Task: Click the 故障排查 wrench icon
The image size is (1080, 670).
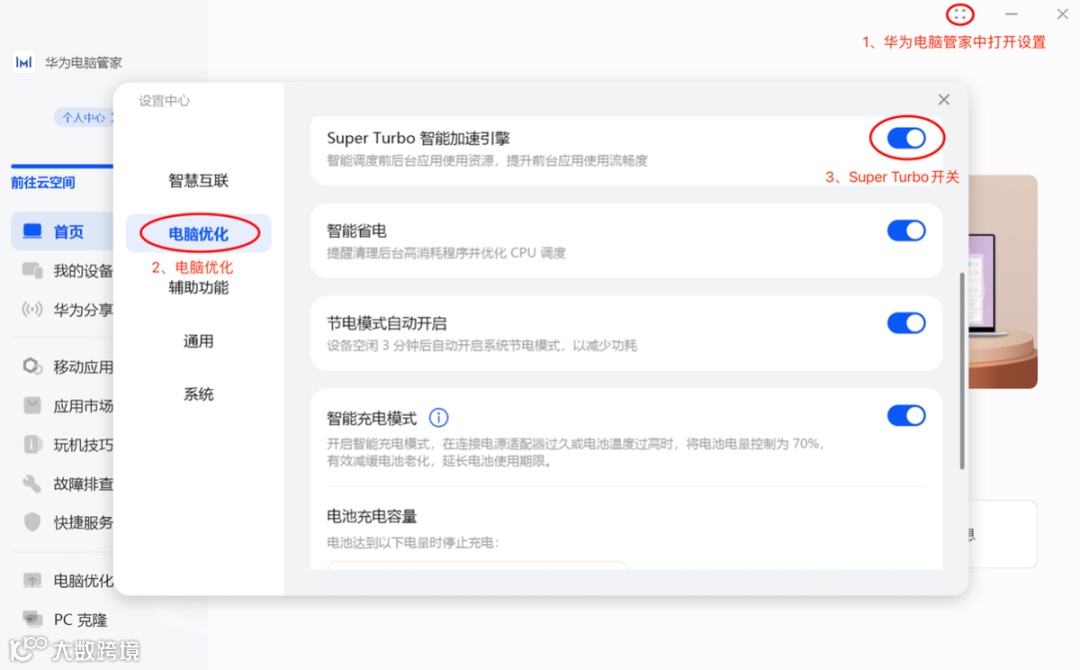Action: [32, 483]
